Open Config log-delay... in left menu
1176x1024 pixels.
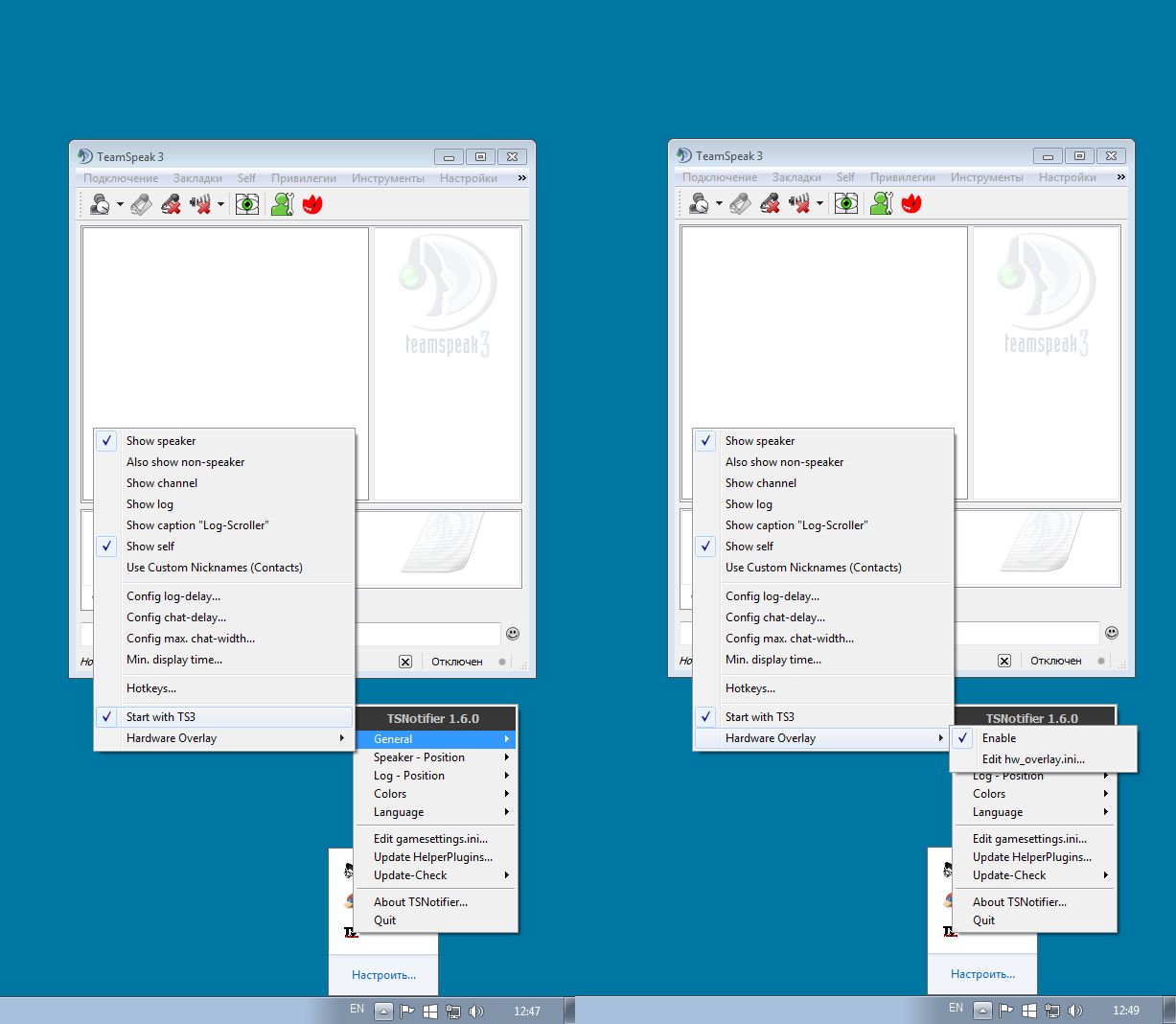pyautogui.click(x=224, y=596)
